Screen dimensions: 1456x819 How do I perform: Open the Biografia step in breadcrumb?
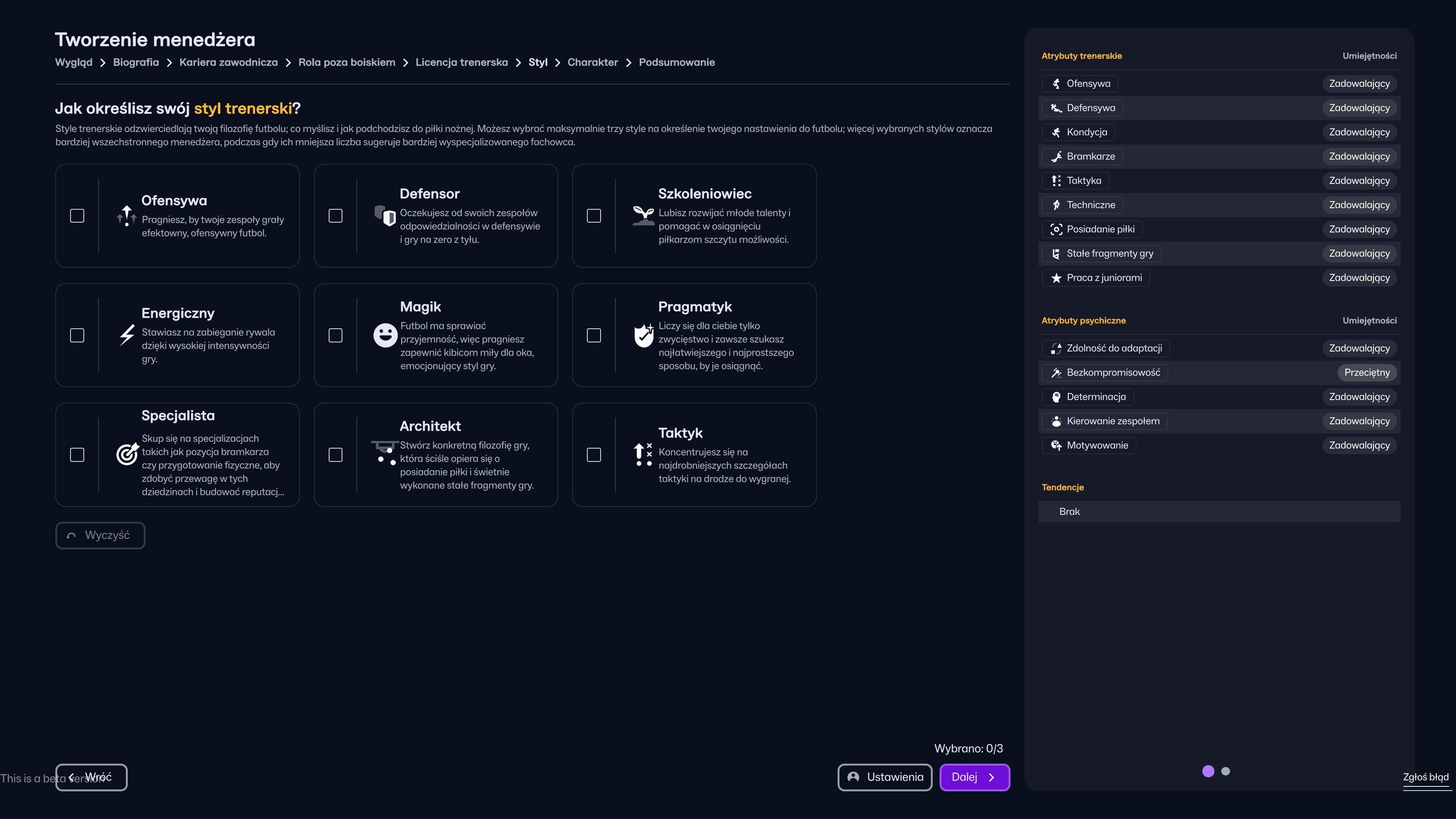point(136,62)
